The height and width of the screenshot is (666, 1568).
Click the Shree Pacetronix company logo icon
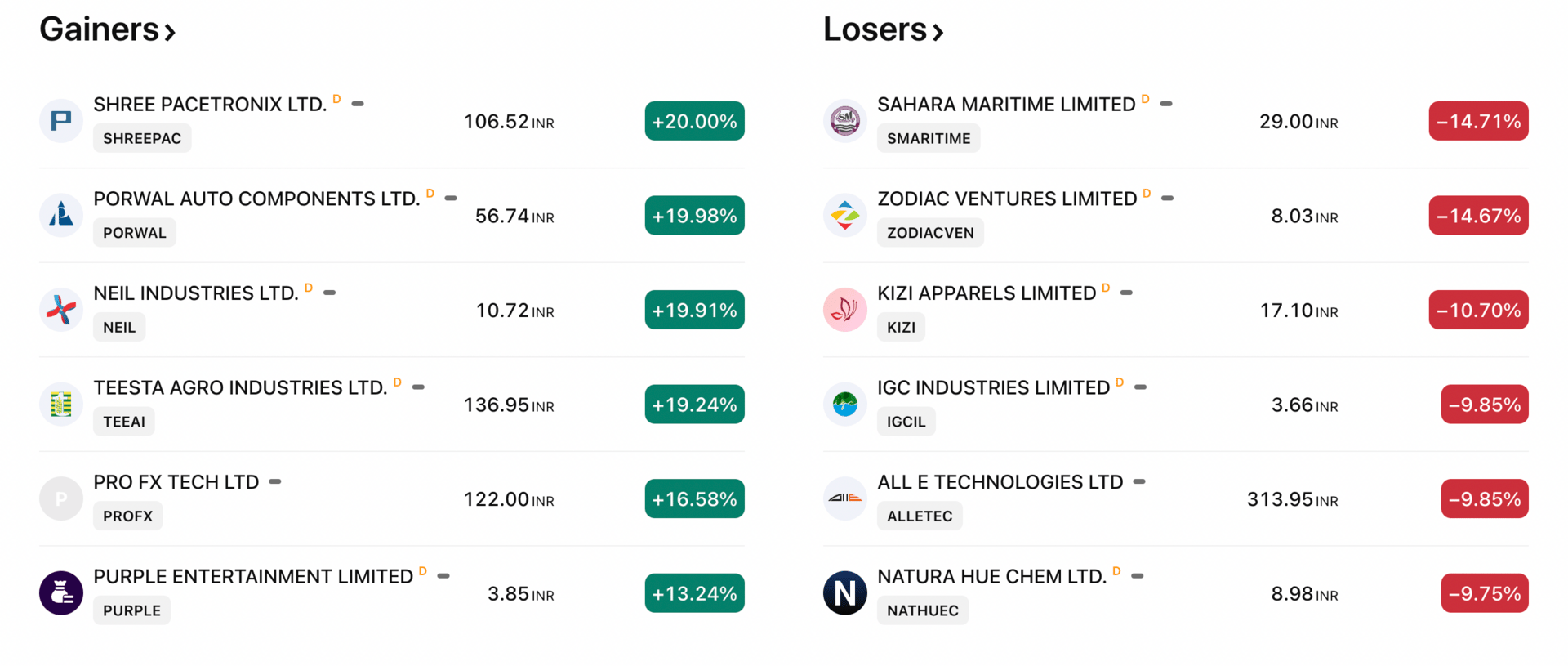point(61,121)
